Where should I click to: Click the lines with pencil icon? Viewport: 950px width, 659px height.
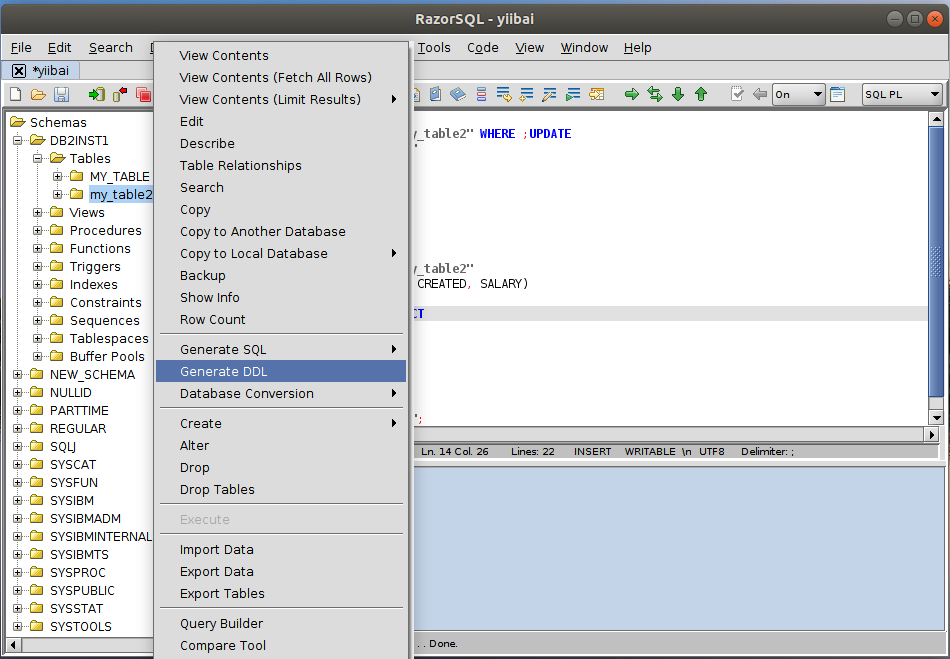550,94
